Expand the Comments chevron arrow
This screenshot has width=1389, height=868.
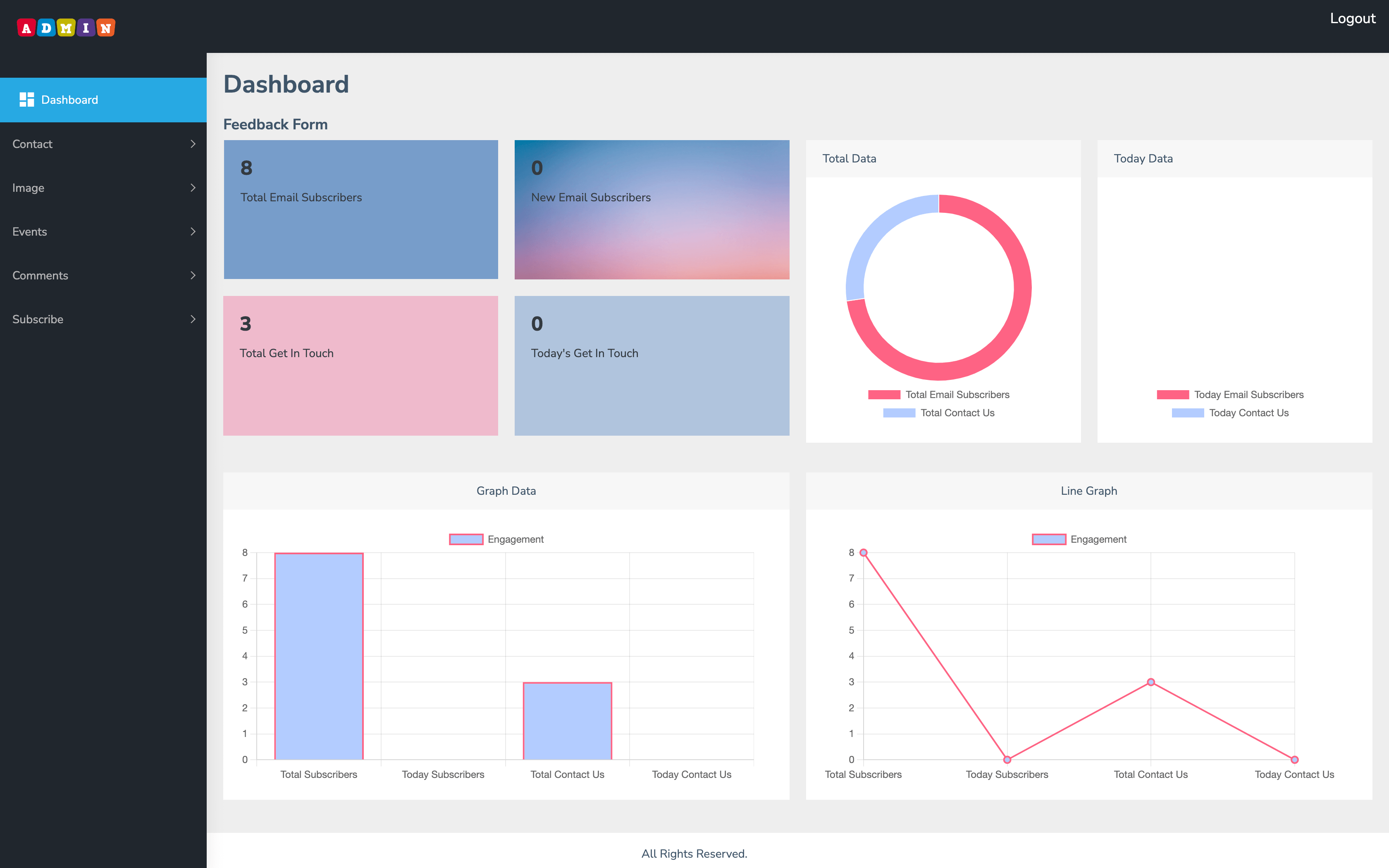click(193, 276)
